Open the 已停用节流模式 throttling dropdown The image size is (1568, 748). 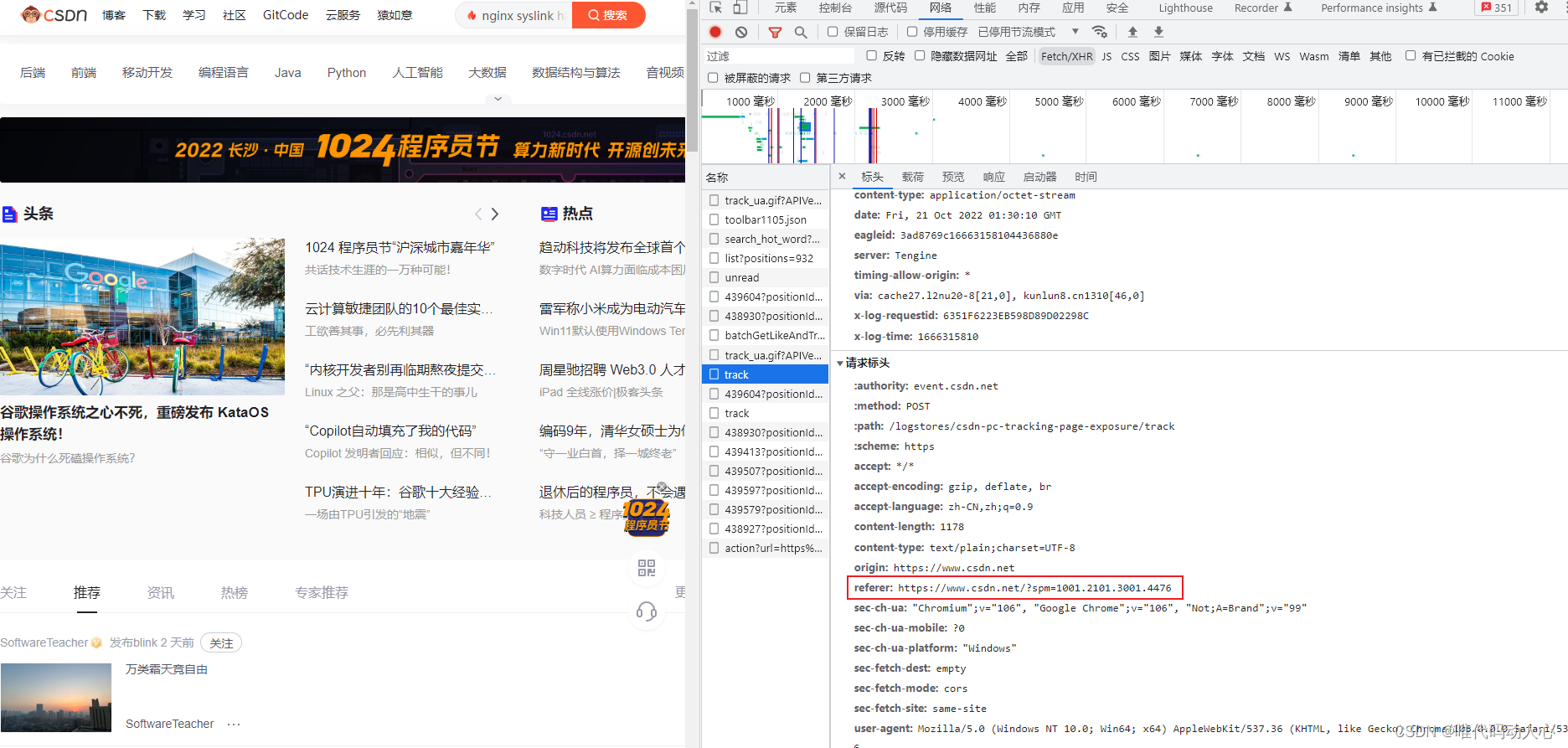(1029, 32)
